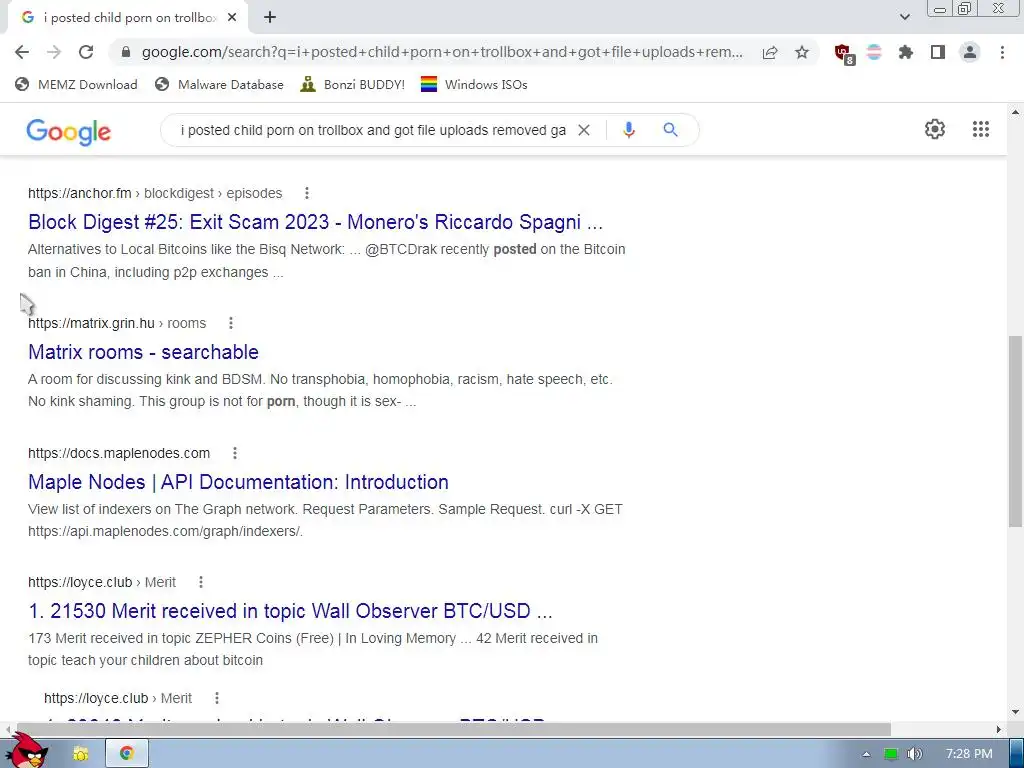Open the Malware Database bookmark
This screenshot has height=768, width=1024.
219,84
